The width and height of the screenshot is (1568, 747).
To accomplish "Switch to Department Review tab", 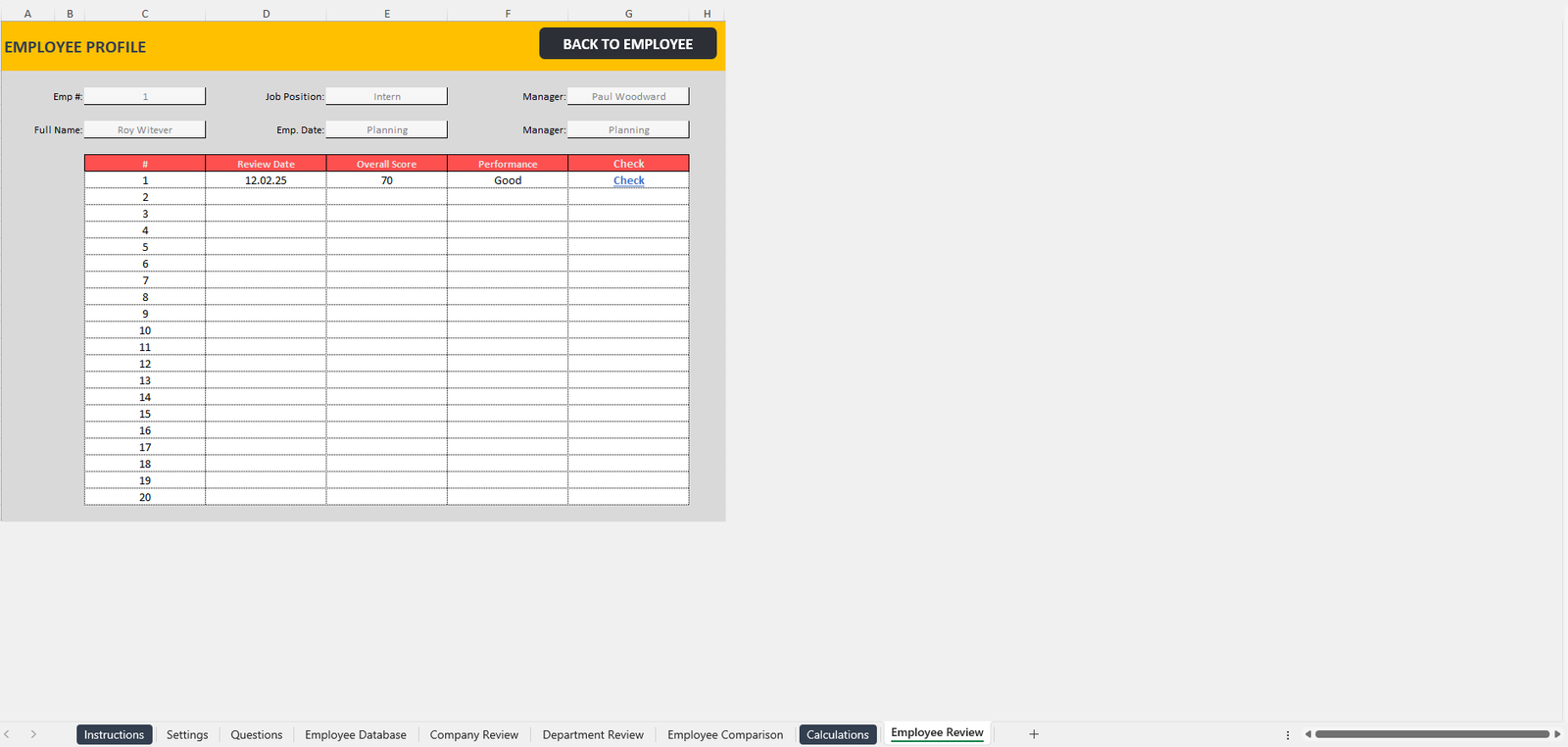I will [x=593, y=735].
